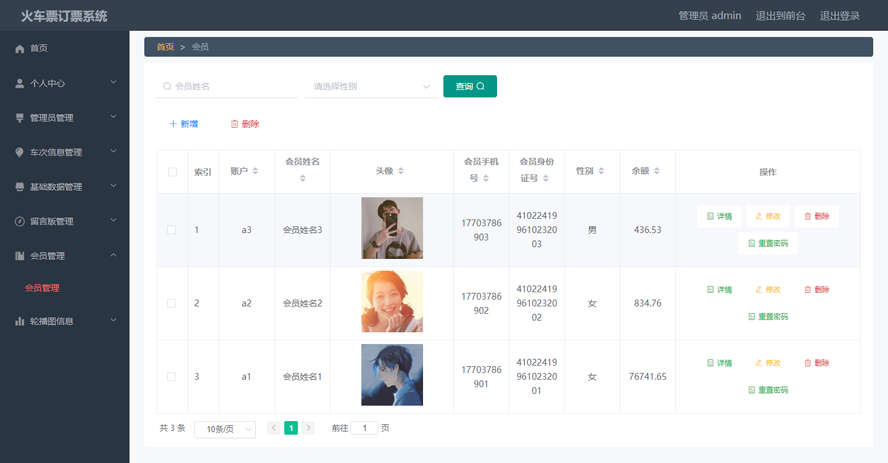Click the sort arrows on the 性别 column
Screen dimensions: 888x463
point(601,171)
